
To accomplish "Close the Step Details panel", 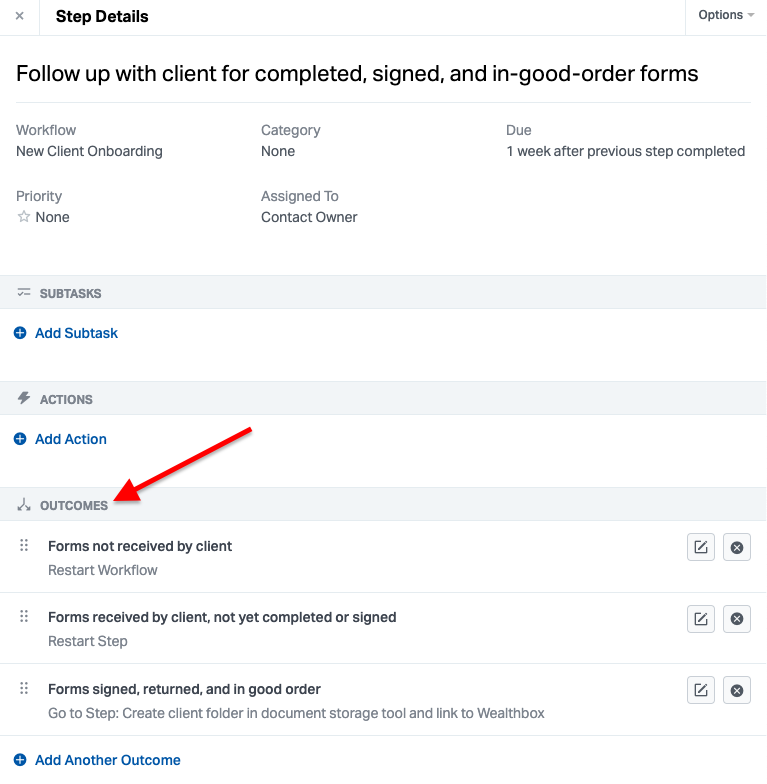I will (x=19, y=16).
